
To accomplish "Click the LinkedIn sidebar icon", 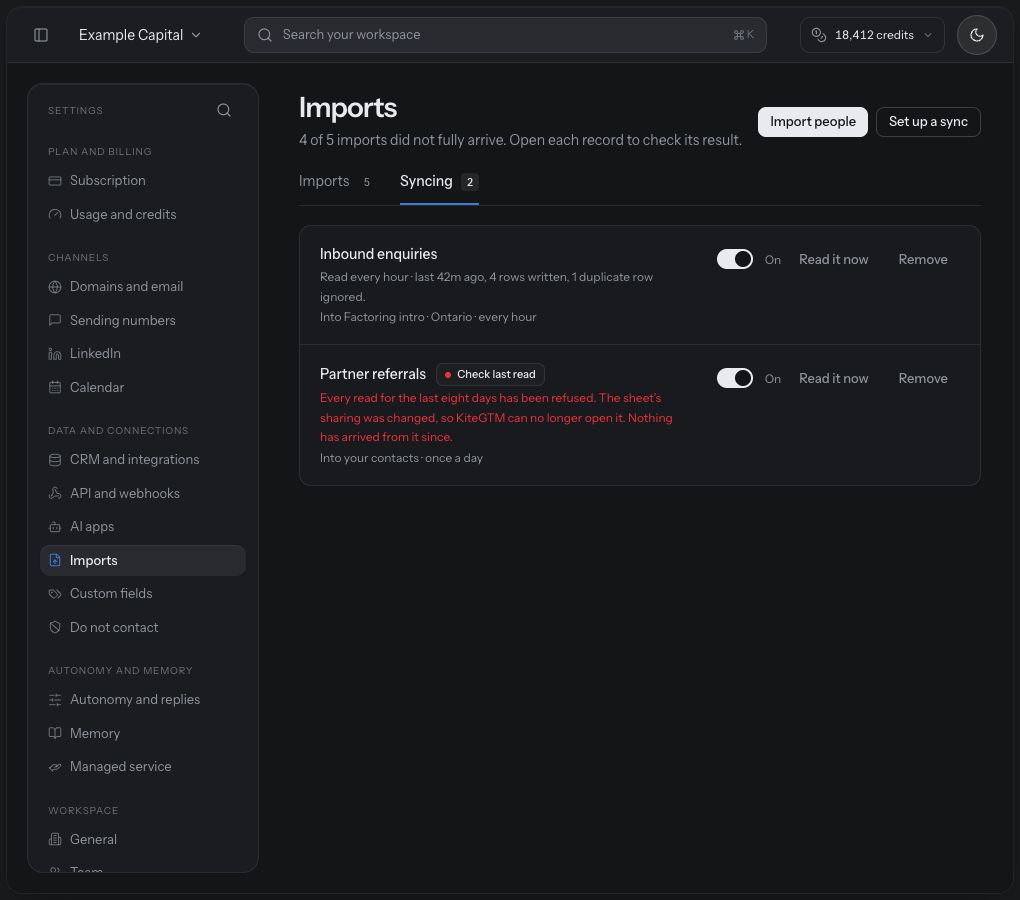I will (55, 354).
